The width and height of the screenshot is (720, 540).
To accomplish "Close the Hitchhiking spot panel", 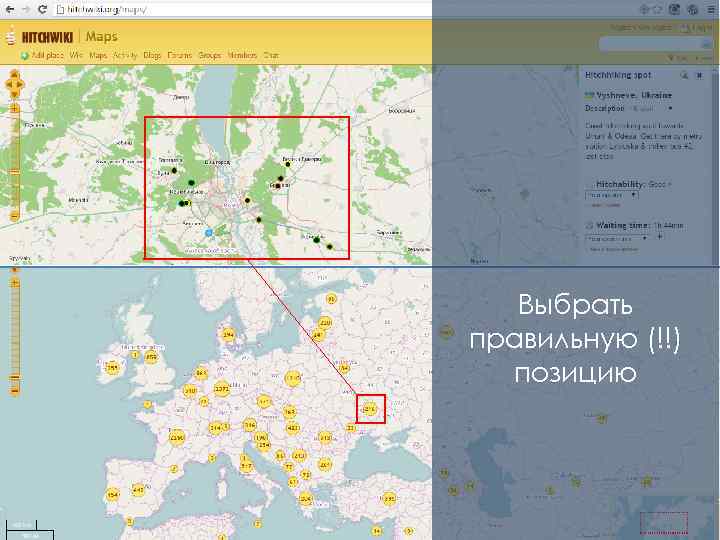I will (x=699, y=75).
